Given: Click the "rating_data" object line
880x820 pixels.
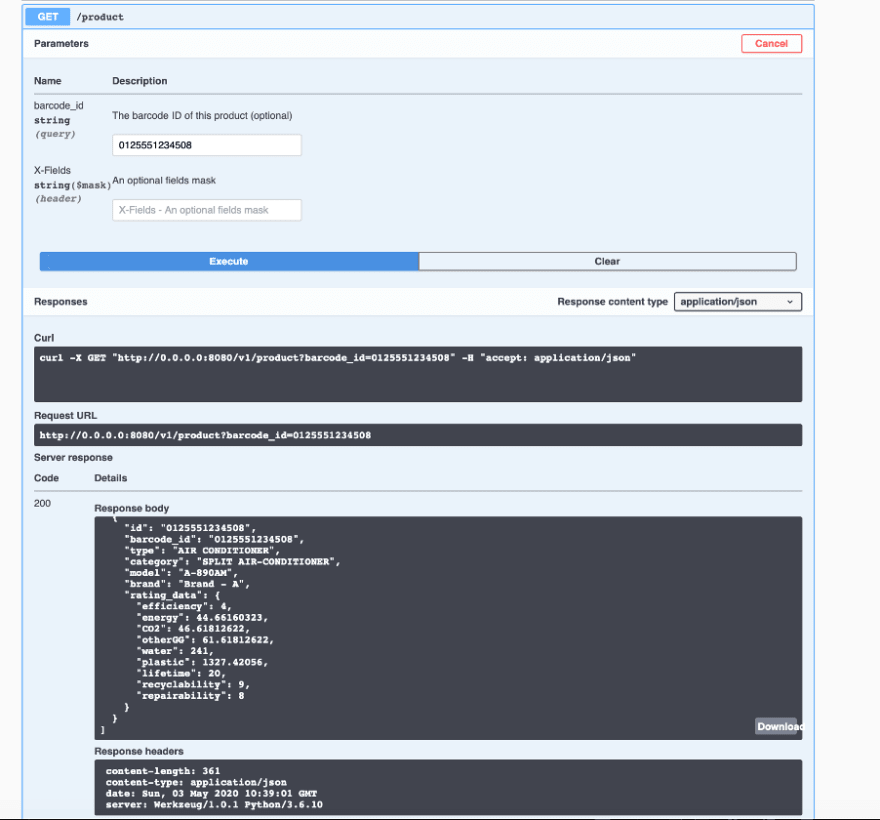Looking at the screenshot, I should point(172,595).
